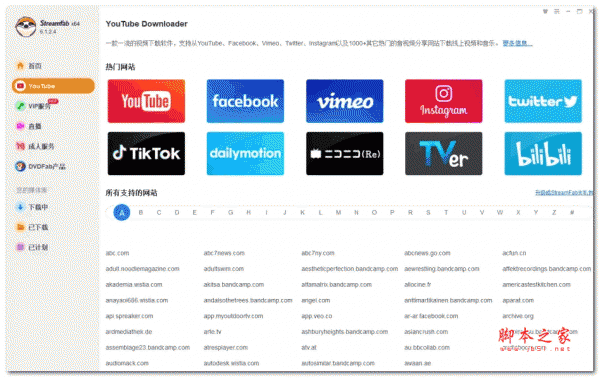Open the DVDFab产品 sidebar item

(53, 166)
